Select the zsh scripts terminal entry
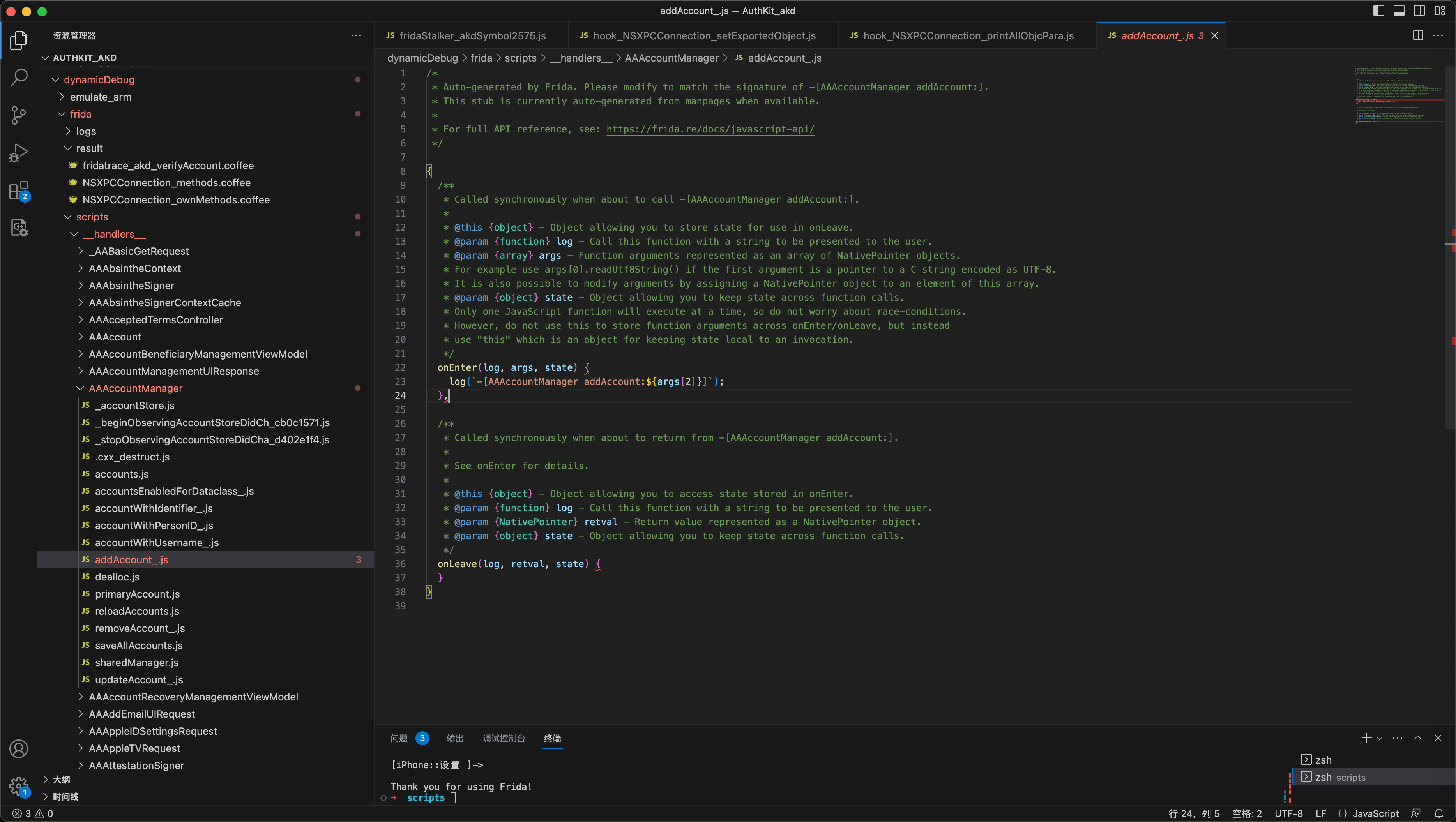 1374,777
